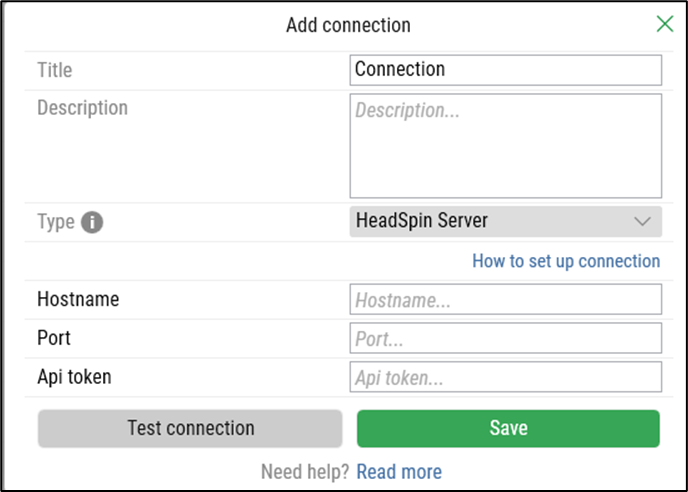Open the "How to set up connection" link
The height and width of the screenshot is (492, 688).
(566, 261)
